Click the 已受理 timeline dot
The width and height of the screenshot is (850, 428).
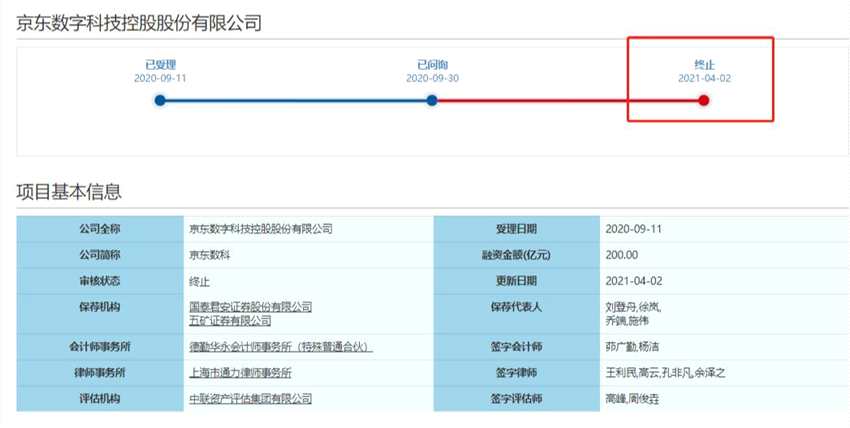[160, 100]
